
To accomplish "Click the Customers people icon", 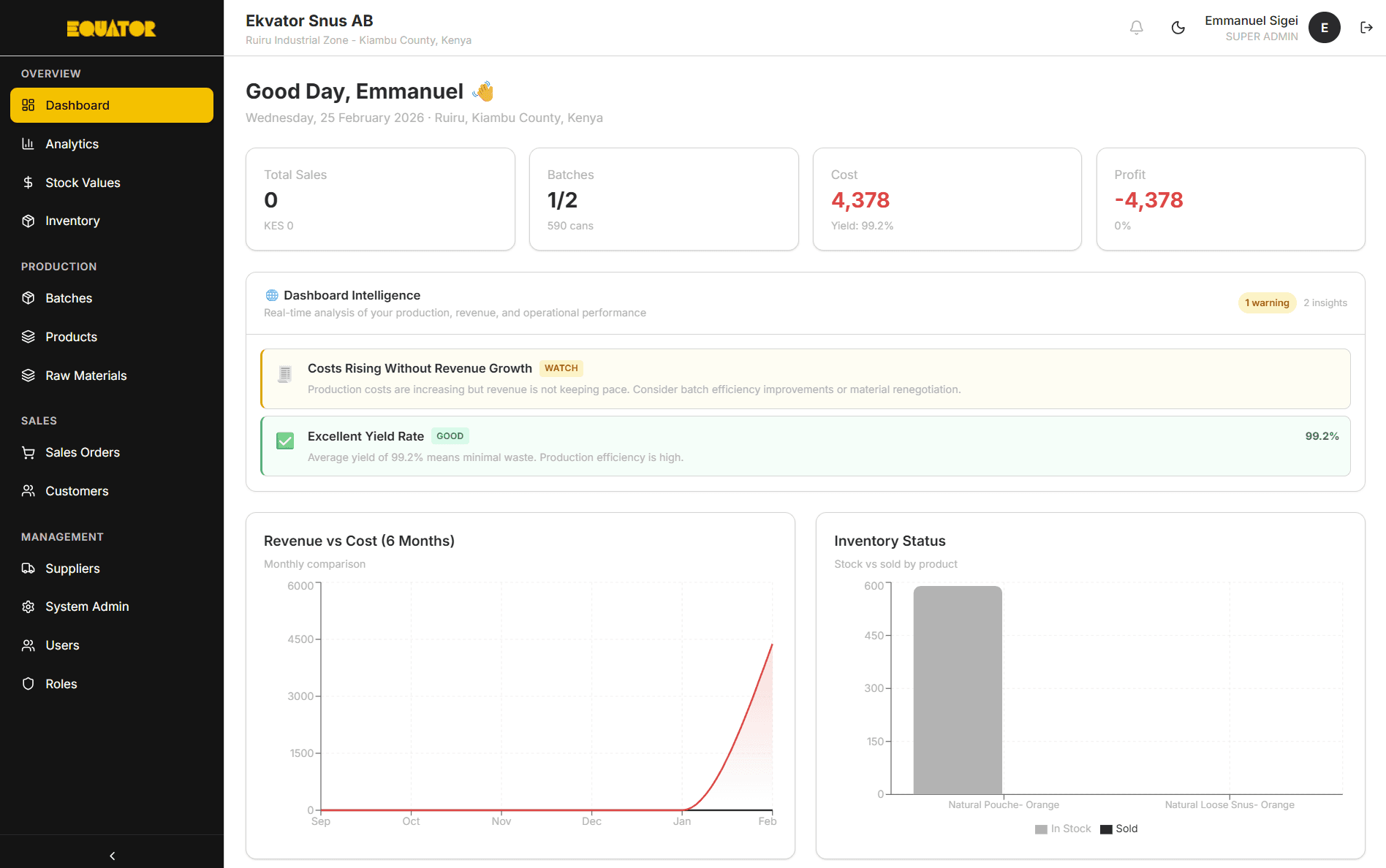I will (x=29, y=491).
